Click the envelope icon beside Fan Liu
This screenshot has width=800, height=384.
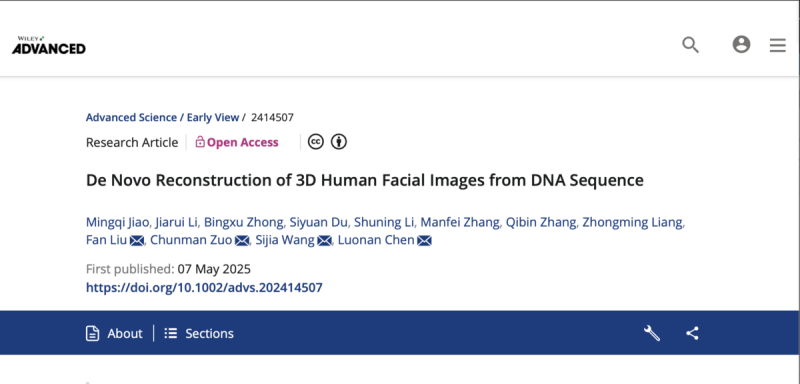tap(137, 240)
